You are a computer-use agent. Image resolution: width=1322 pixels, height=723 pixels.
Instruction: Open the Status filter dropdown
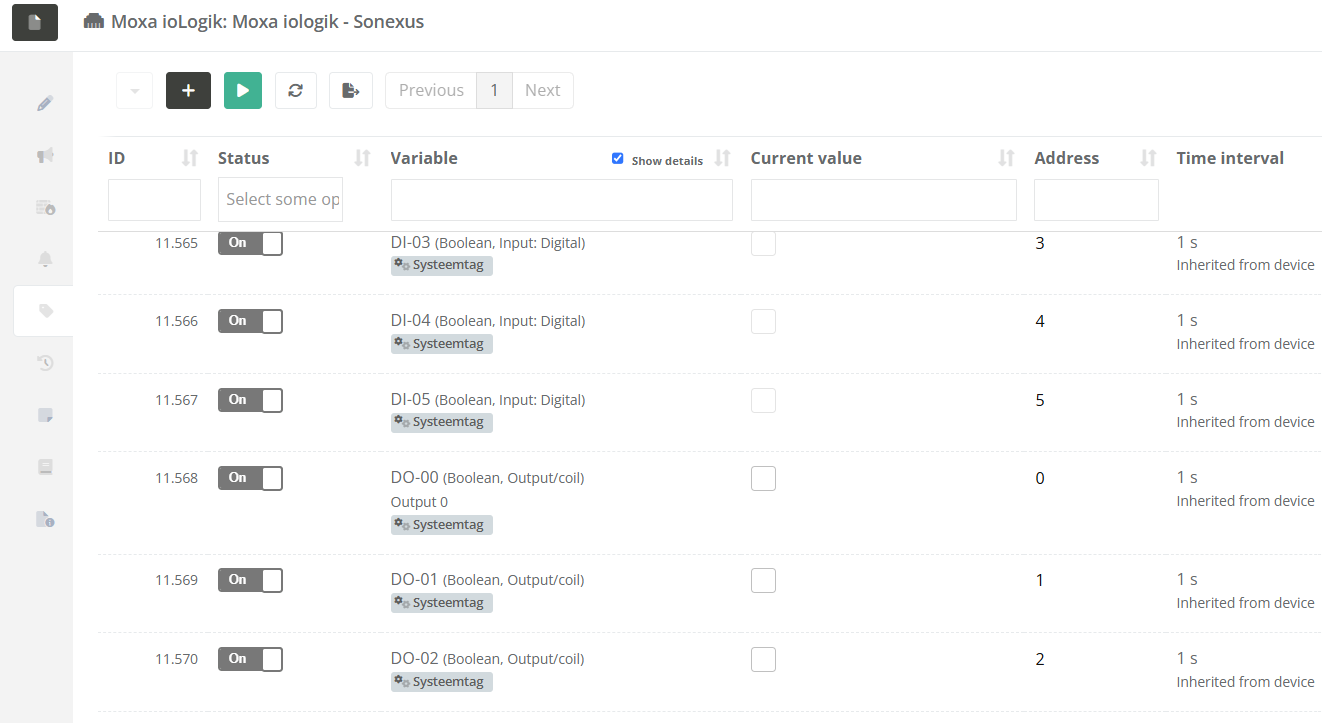(280, 199)
